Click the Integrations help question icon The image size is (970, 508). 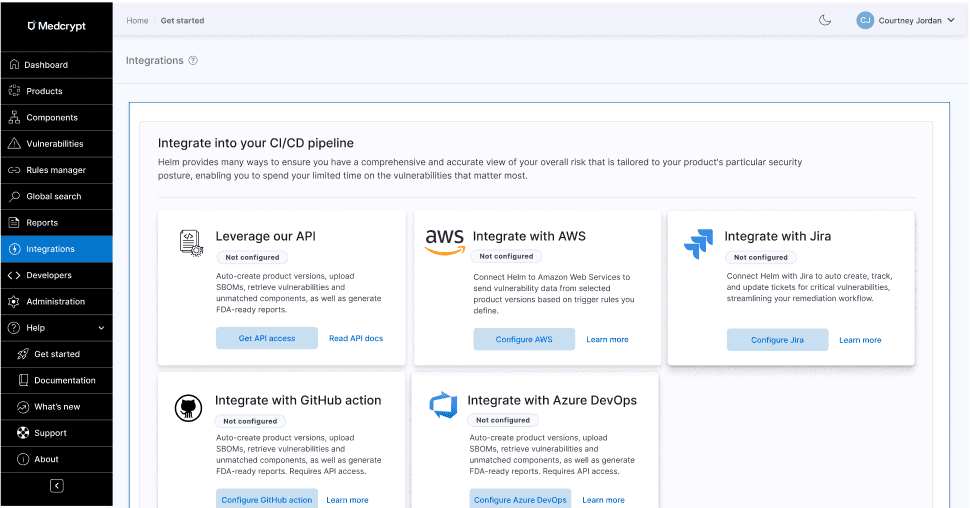pyautogui.click(x=193, y=61)
